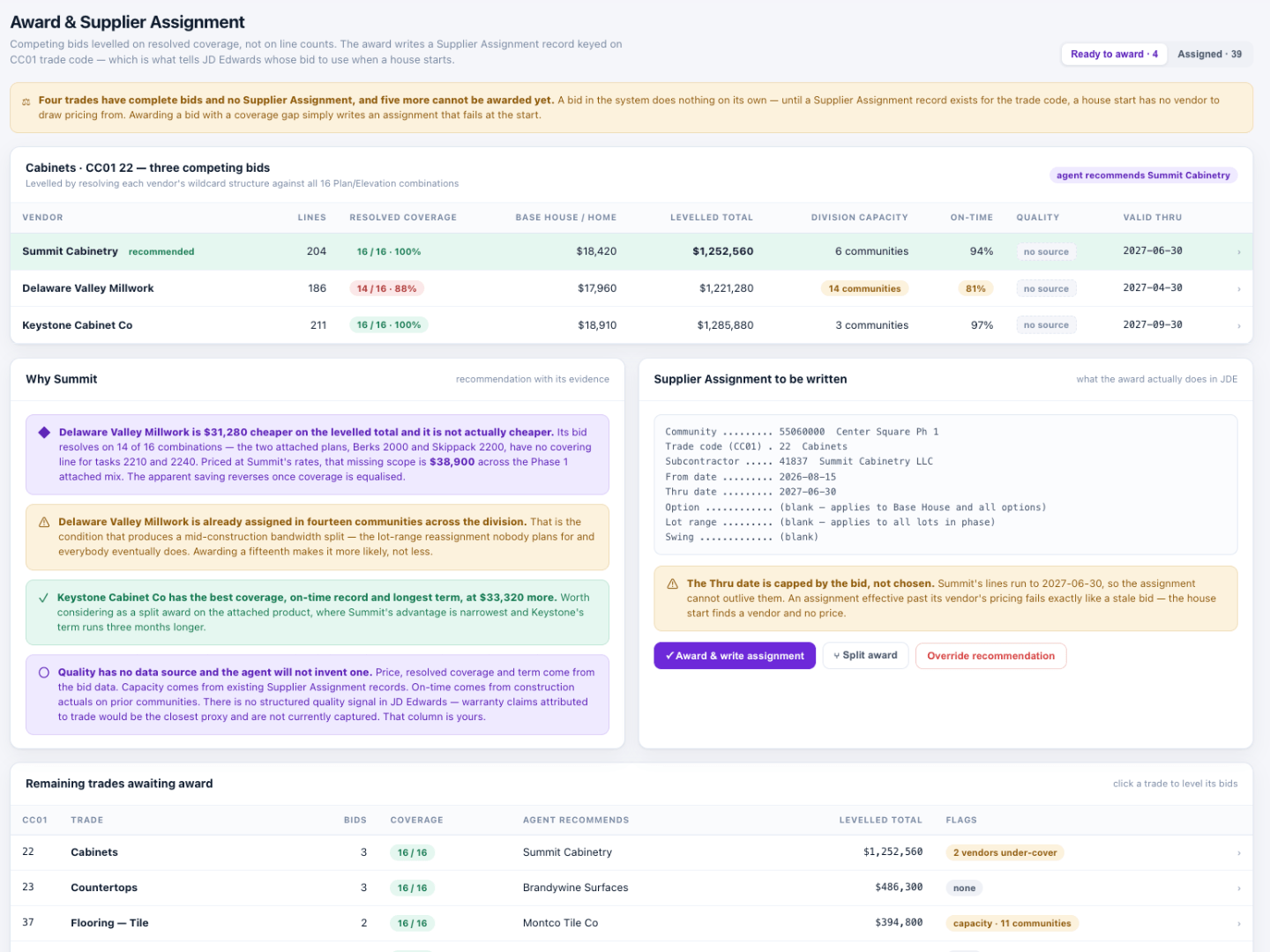Switch to the Ready to award tab
1270x952 pixels.
coord(1114,55)
